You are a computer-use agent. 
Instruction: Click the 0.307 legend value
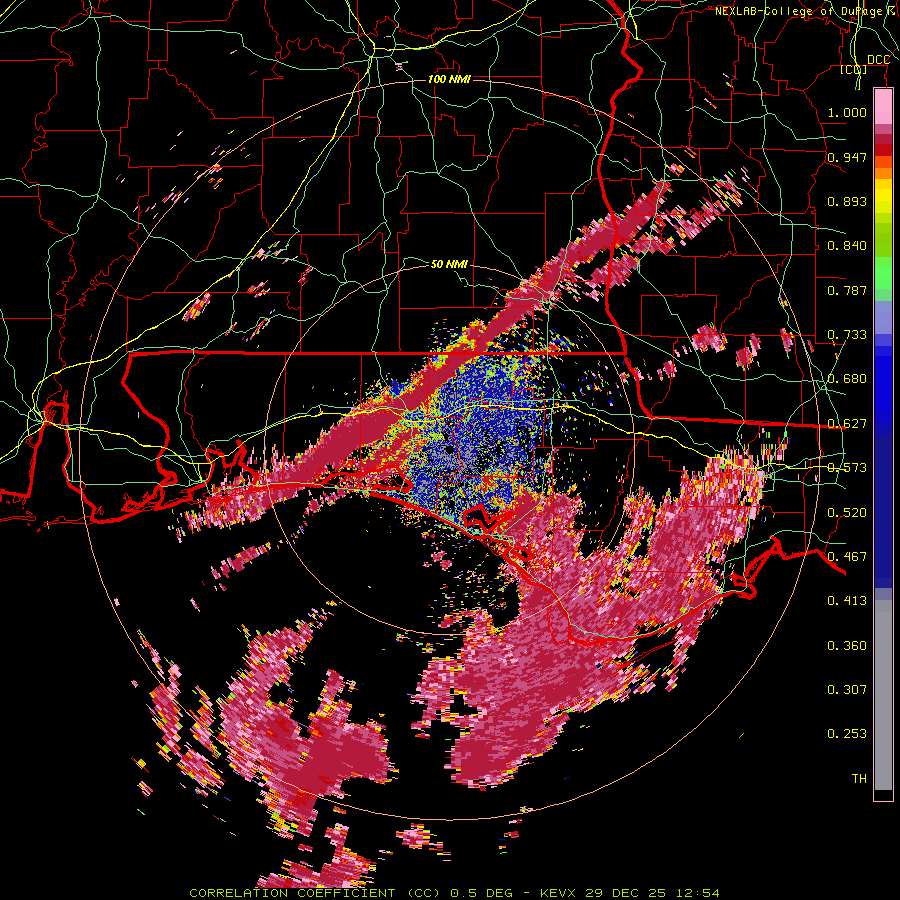pos(847,690)
